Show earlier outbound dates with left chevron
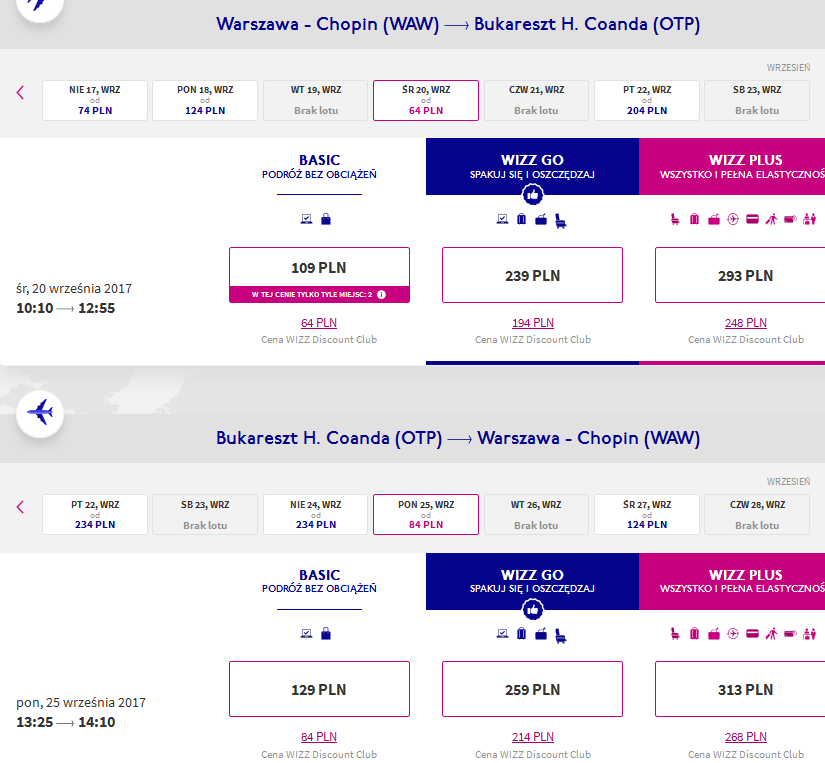 click(21, 93)
